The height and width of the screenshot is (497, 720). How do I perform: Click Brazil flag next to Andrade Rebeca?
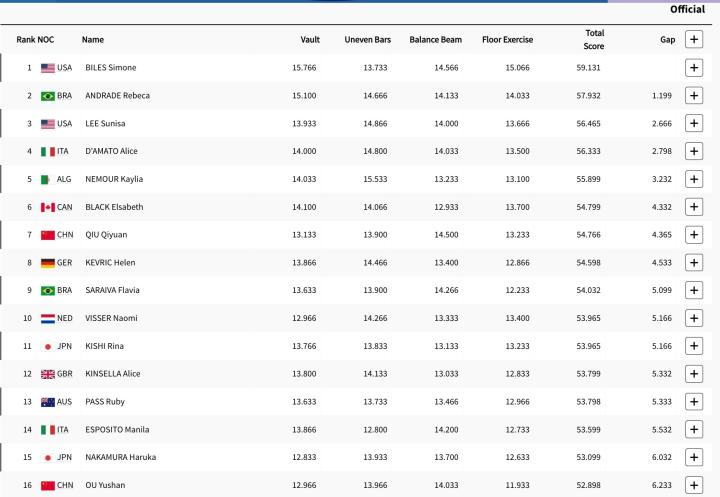[x=48, y=96]
